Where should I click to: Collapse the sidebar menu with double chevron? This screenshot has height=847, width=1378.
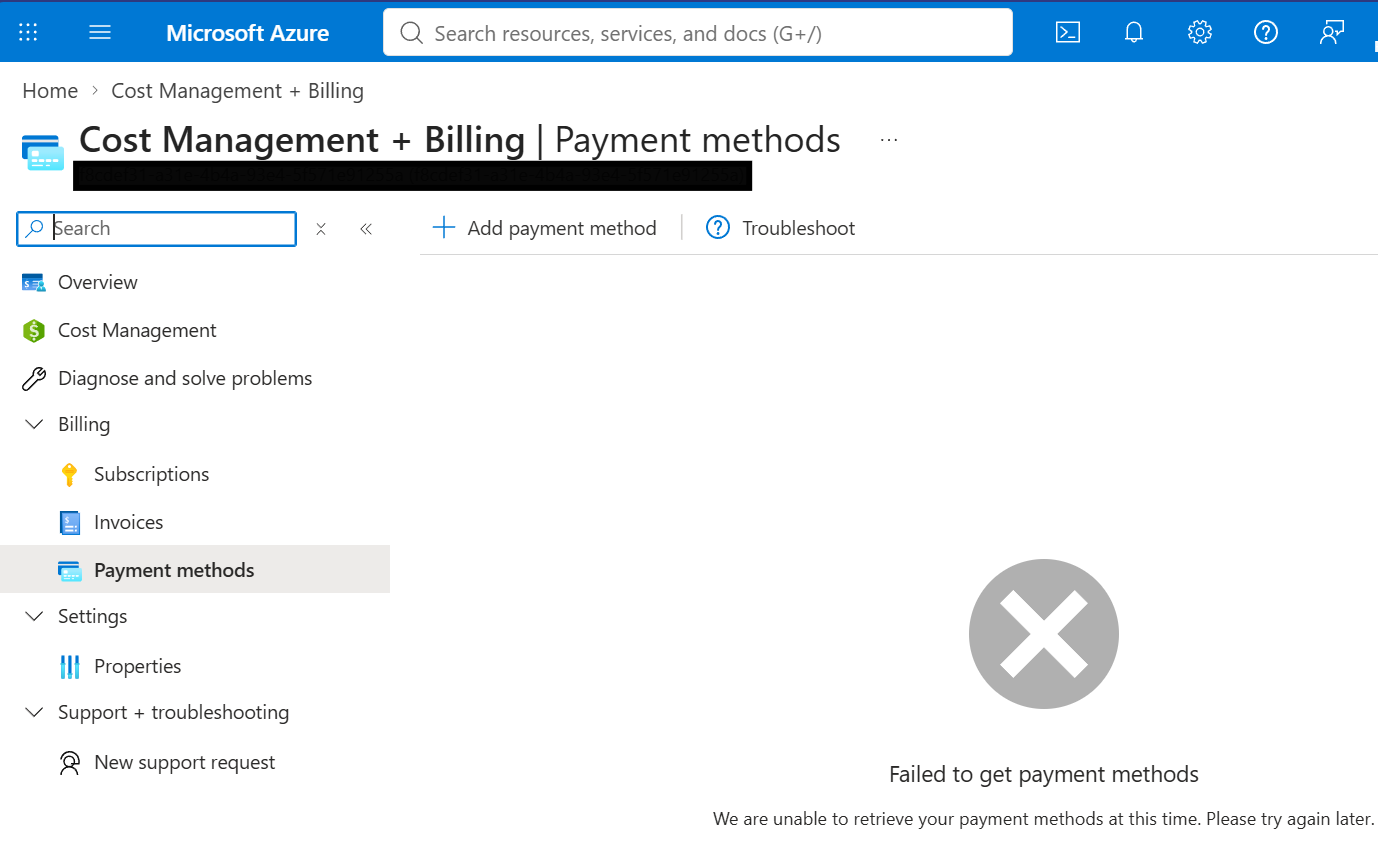pos(366,229)
